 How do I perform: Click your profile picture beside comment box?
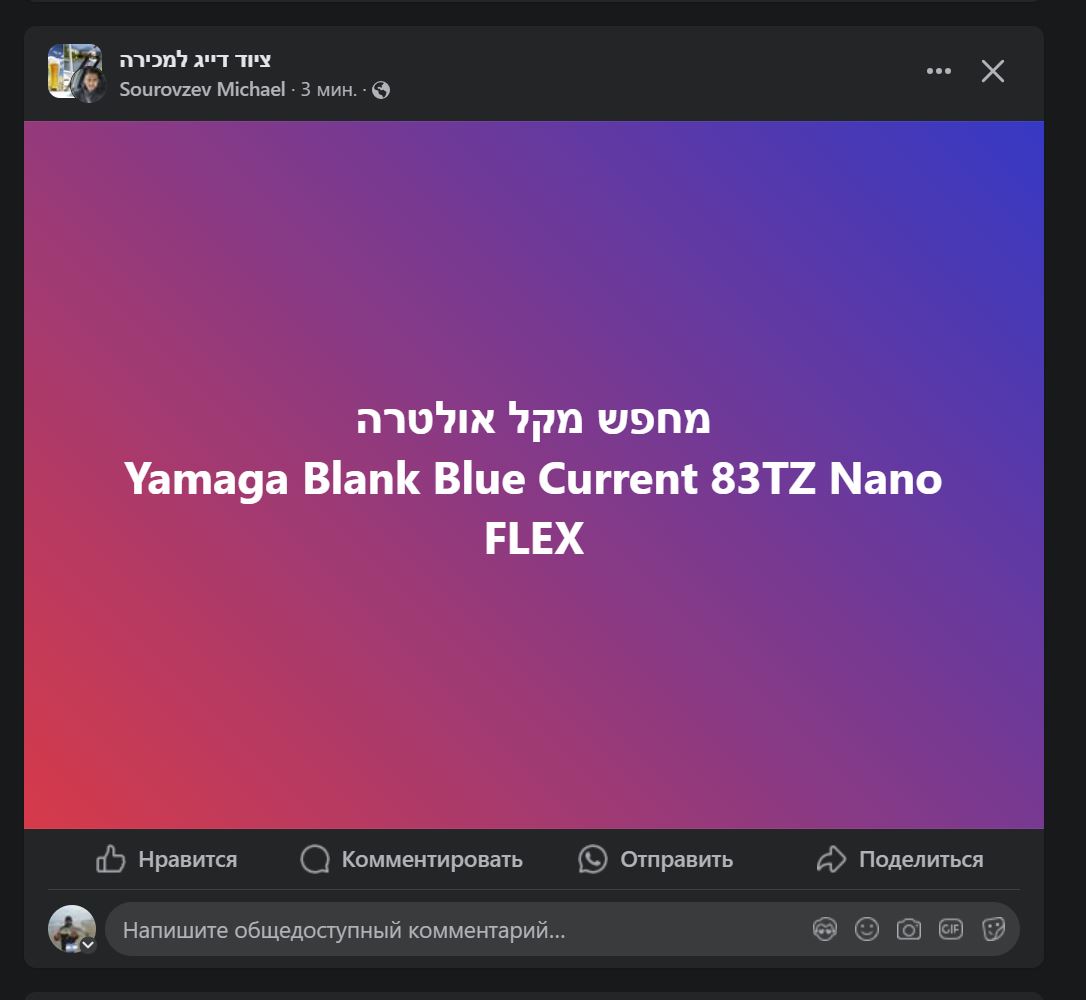click(x=72, y=929)
